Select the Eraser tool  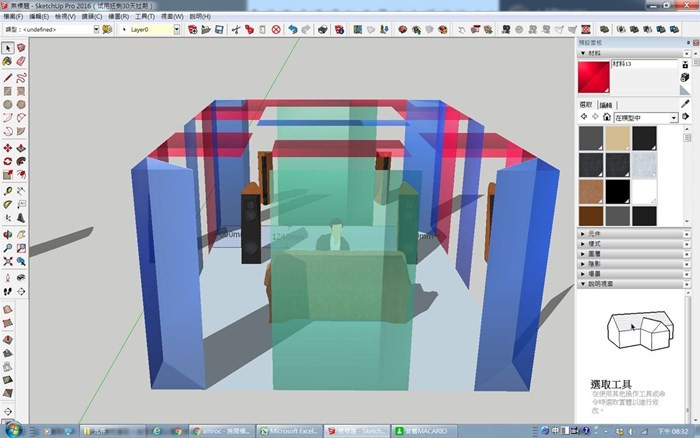click(x=21, y=62)
